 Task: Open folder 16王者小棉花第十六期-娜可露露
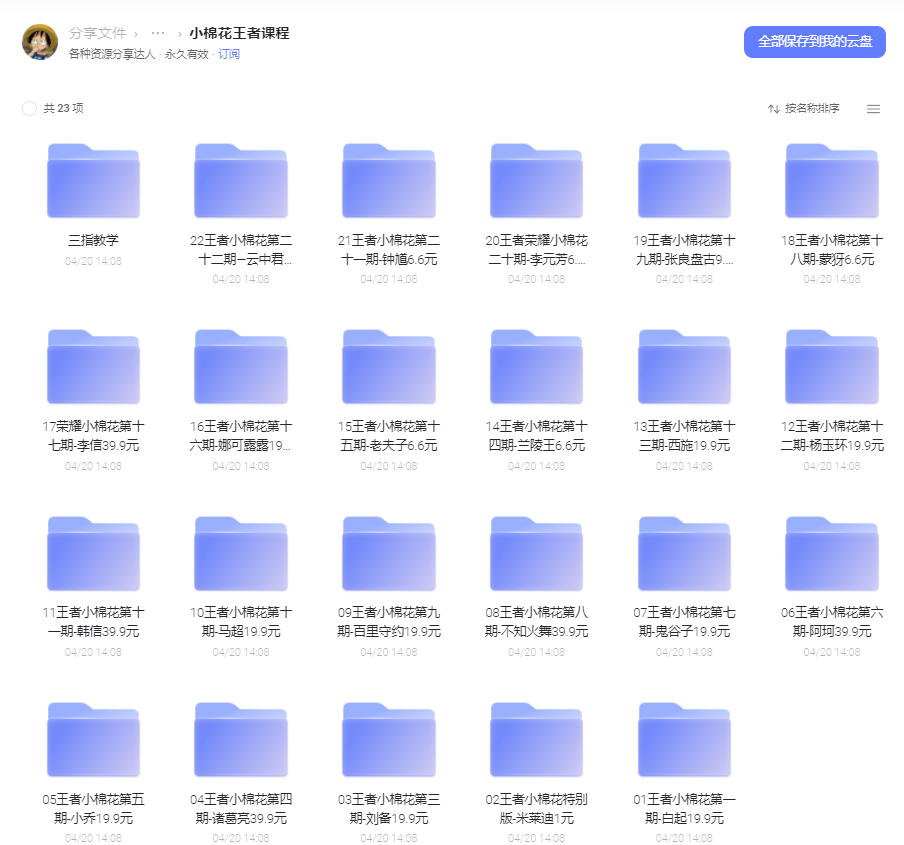coord(241,367)
